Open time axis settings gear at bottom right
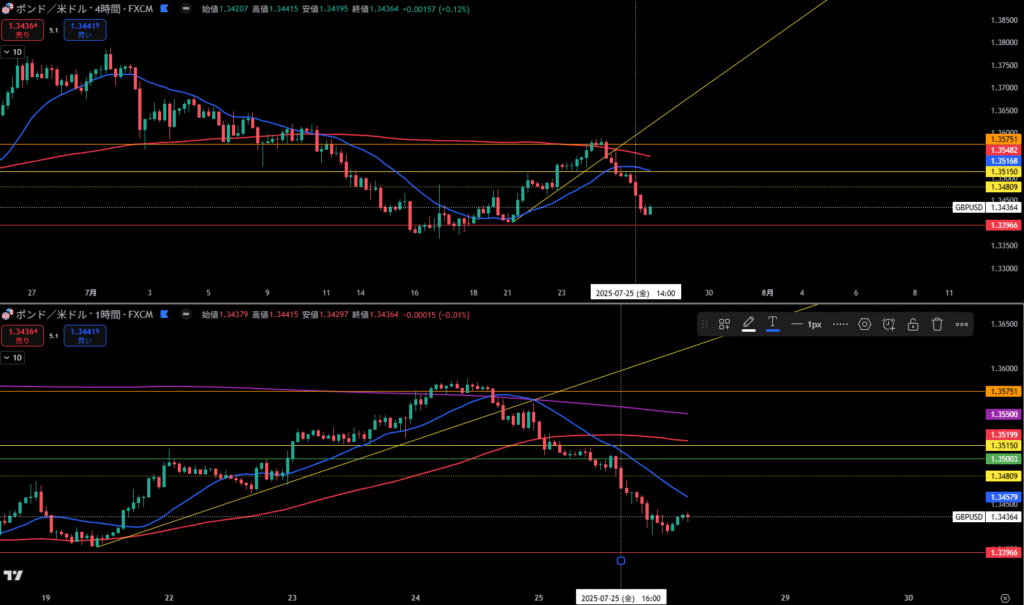 (1005, 598)
